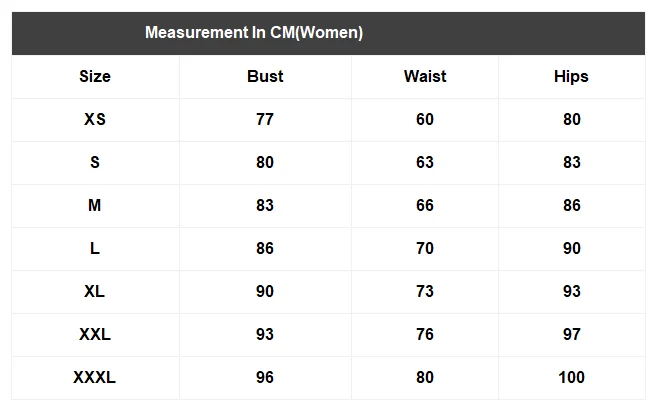Click the hips value 100 for XXXL
This screenshot has height=412, width=657.
(x=572, y=377)
